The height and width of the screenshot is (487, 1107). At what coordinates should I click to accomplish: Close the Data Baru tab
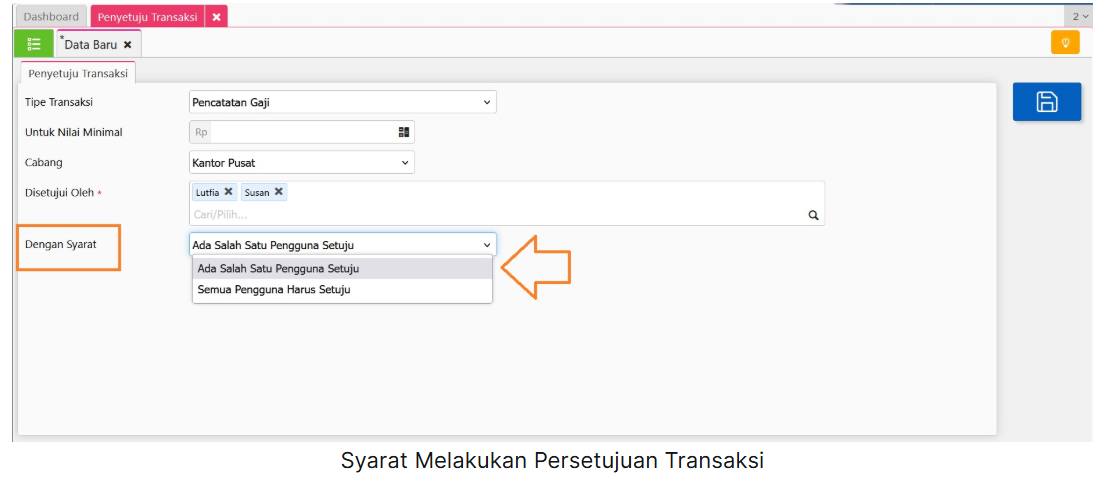click(127, 45)
